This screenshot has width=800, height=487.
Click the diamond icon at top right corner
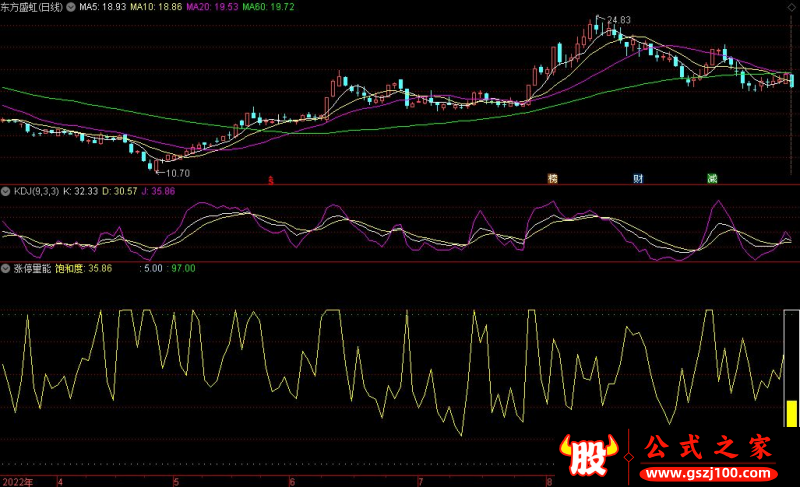point(792,5)
